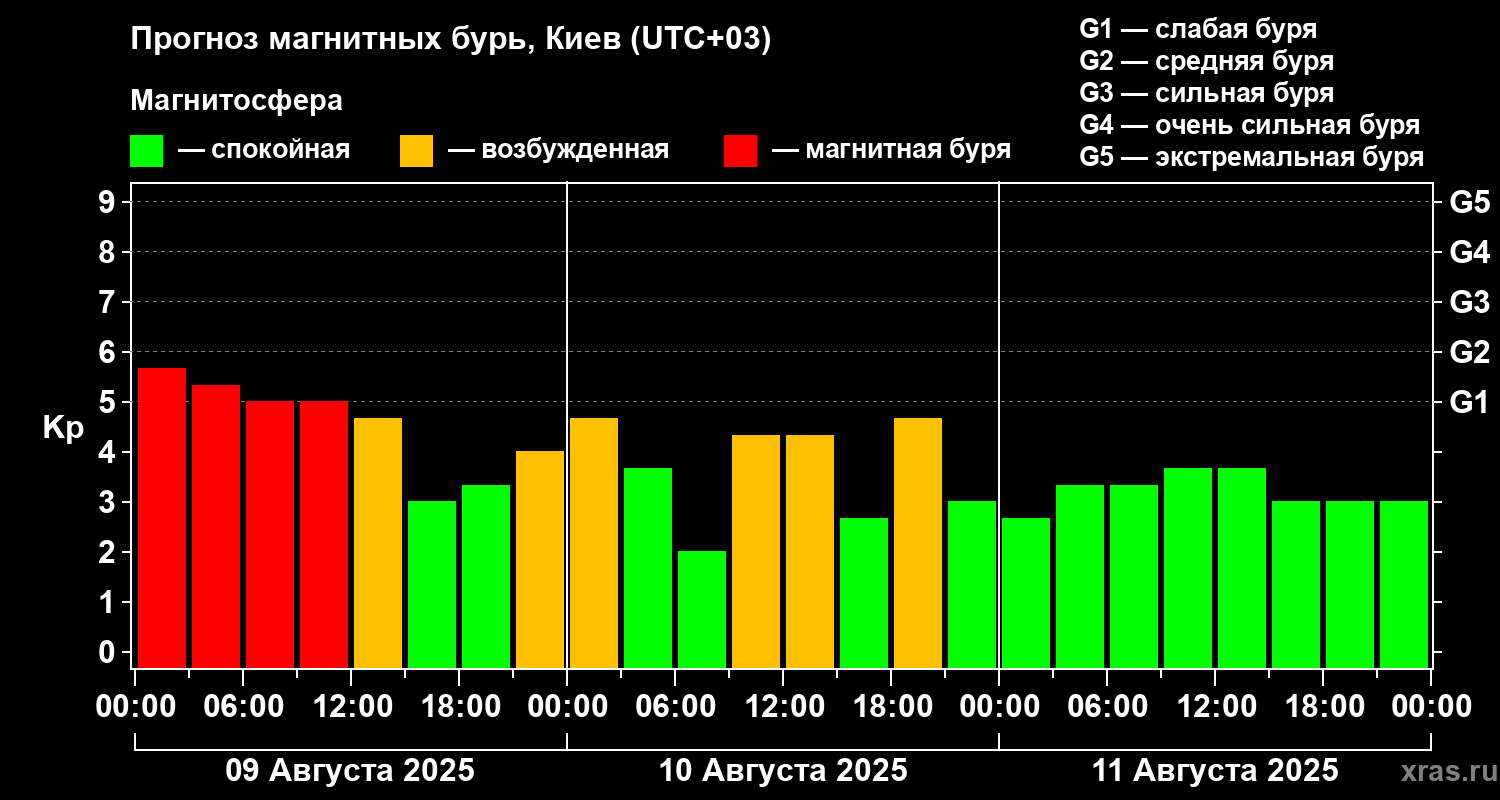This screenshot has width=1500, height=800.
Task: Click the G5 storm level axis label
Action: pyautogui.click(x=1469, y=202)
